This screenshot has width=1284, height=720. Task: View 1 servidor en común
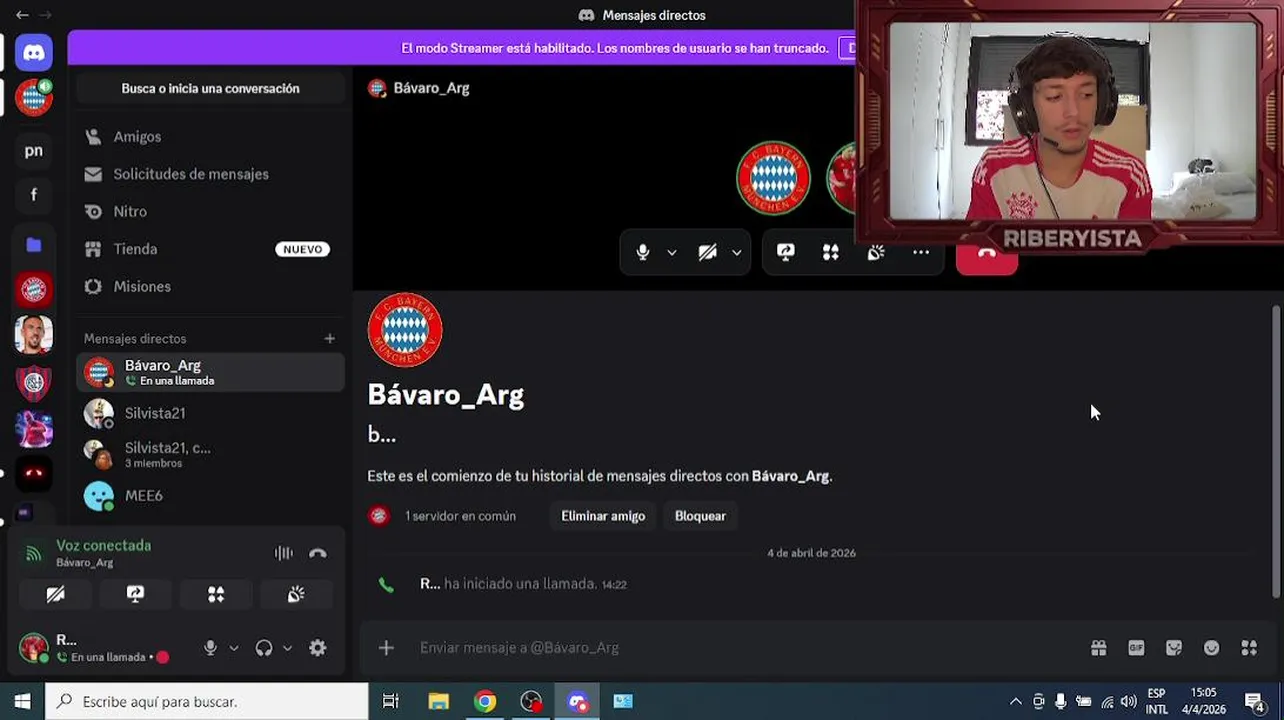(x=443, y=516)
